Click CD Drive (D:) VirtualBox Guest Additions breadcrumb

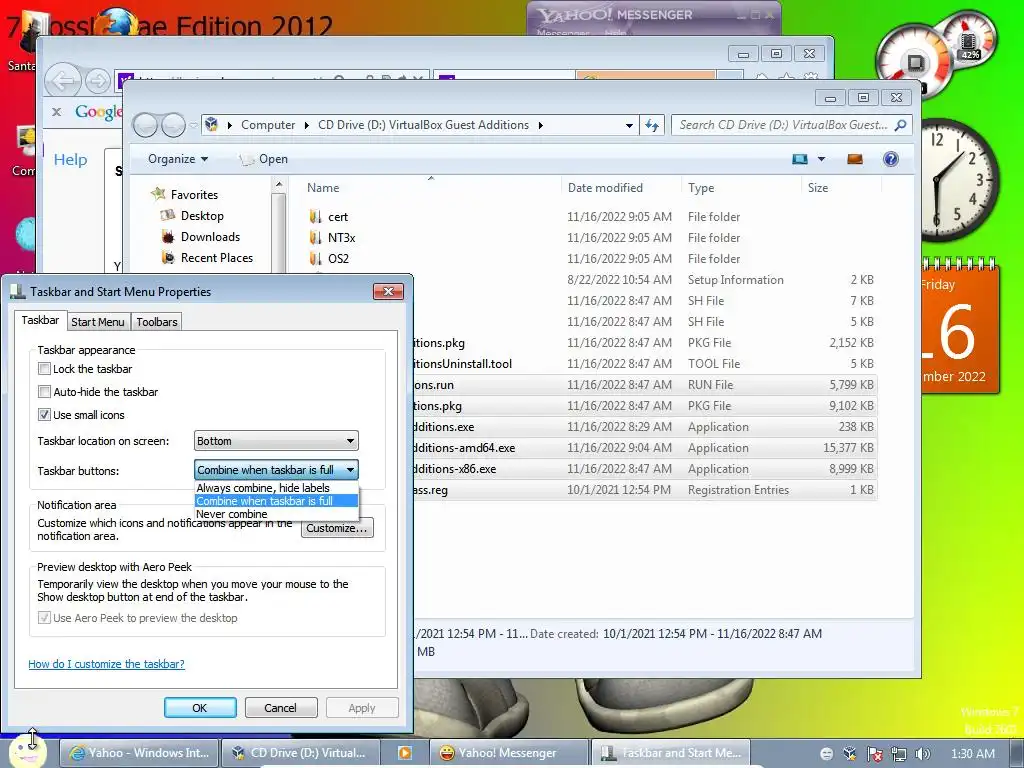tap(423, 125)
